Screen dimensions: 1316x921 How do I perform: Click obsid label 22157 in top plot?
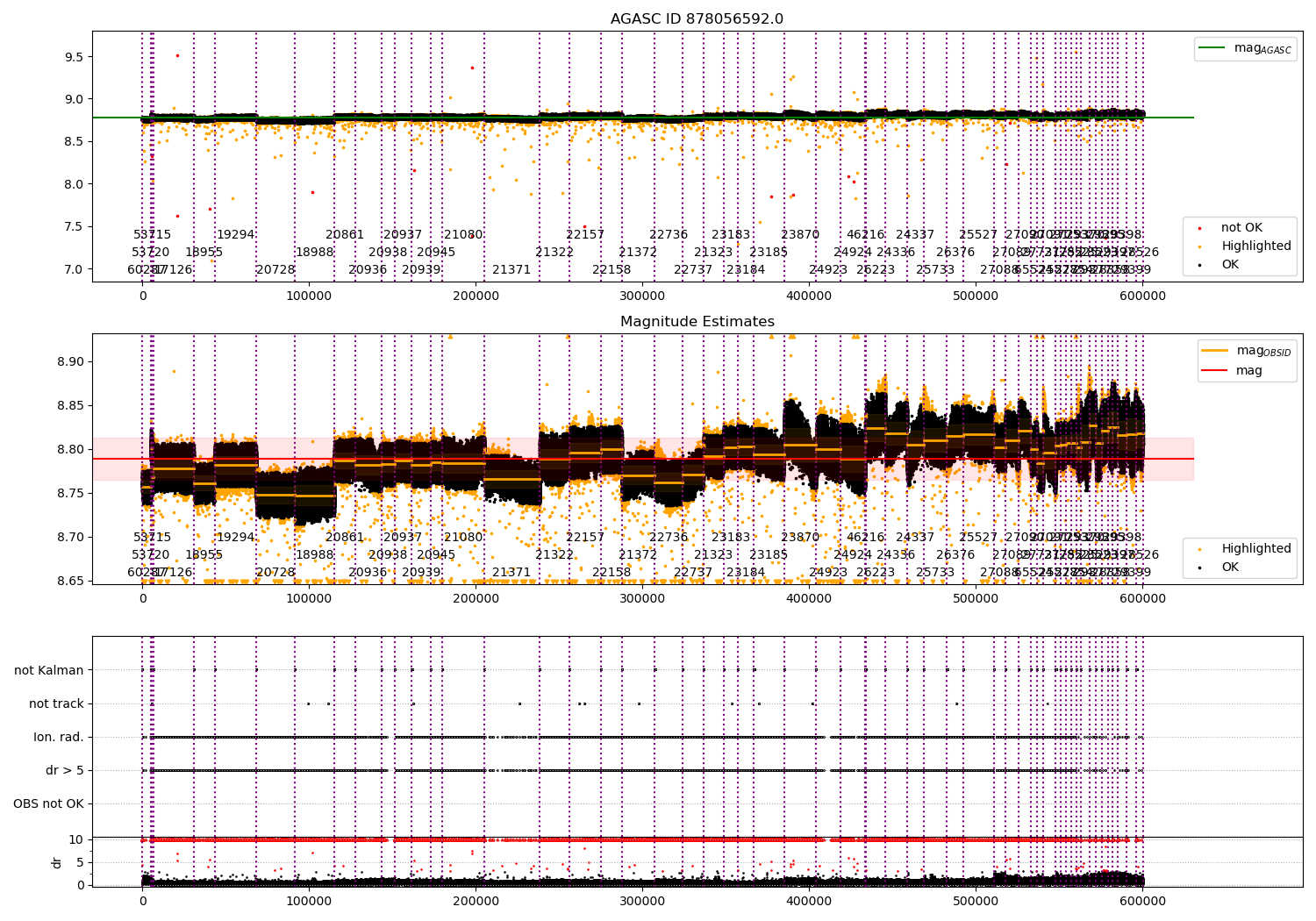point(585,235)
